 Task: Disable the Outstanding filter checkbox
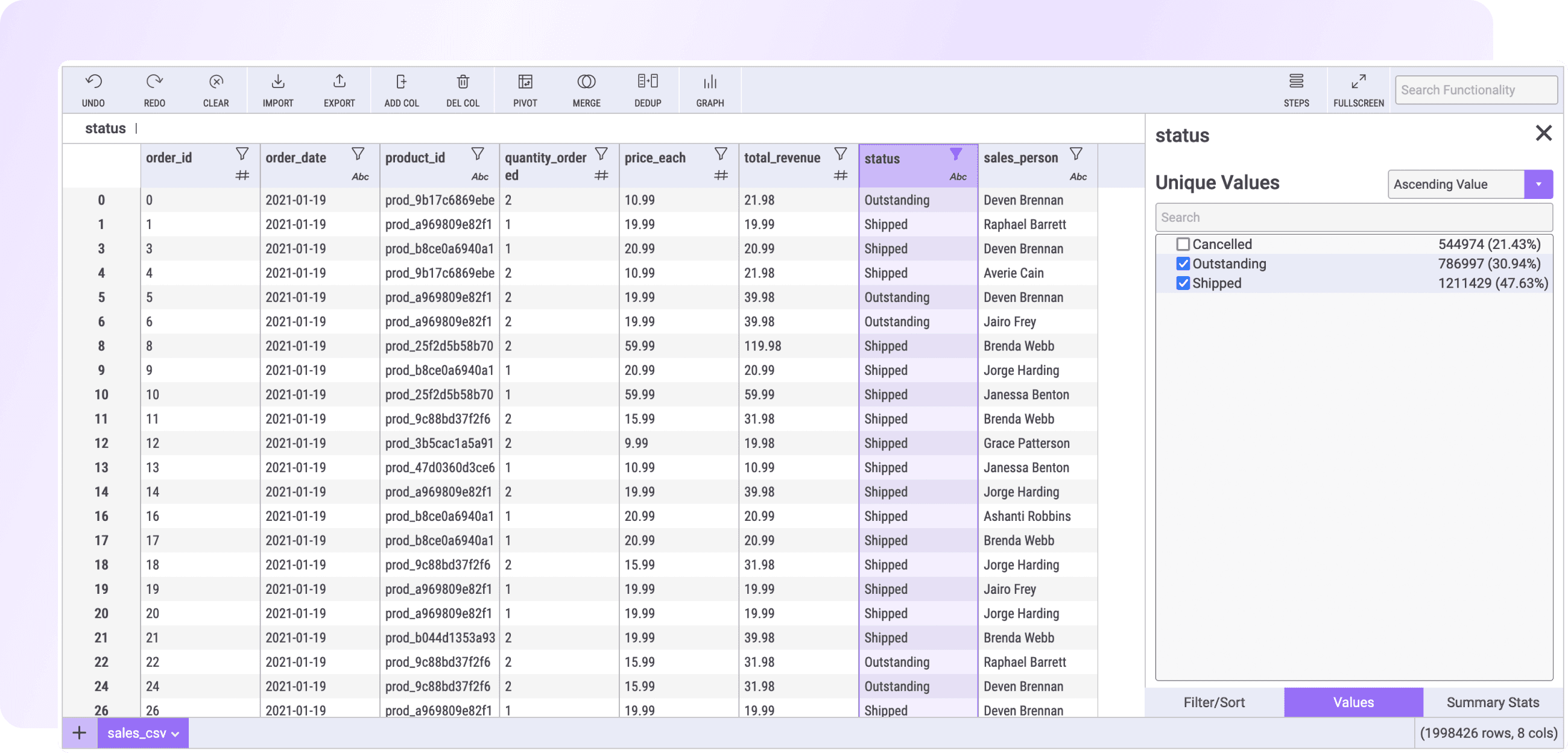click(1183, 264)
